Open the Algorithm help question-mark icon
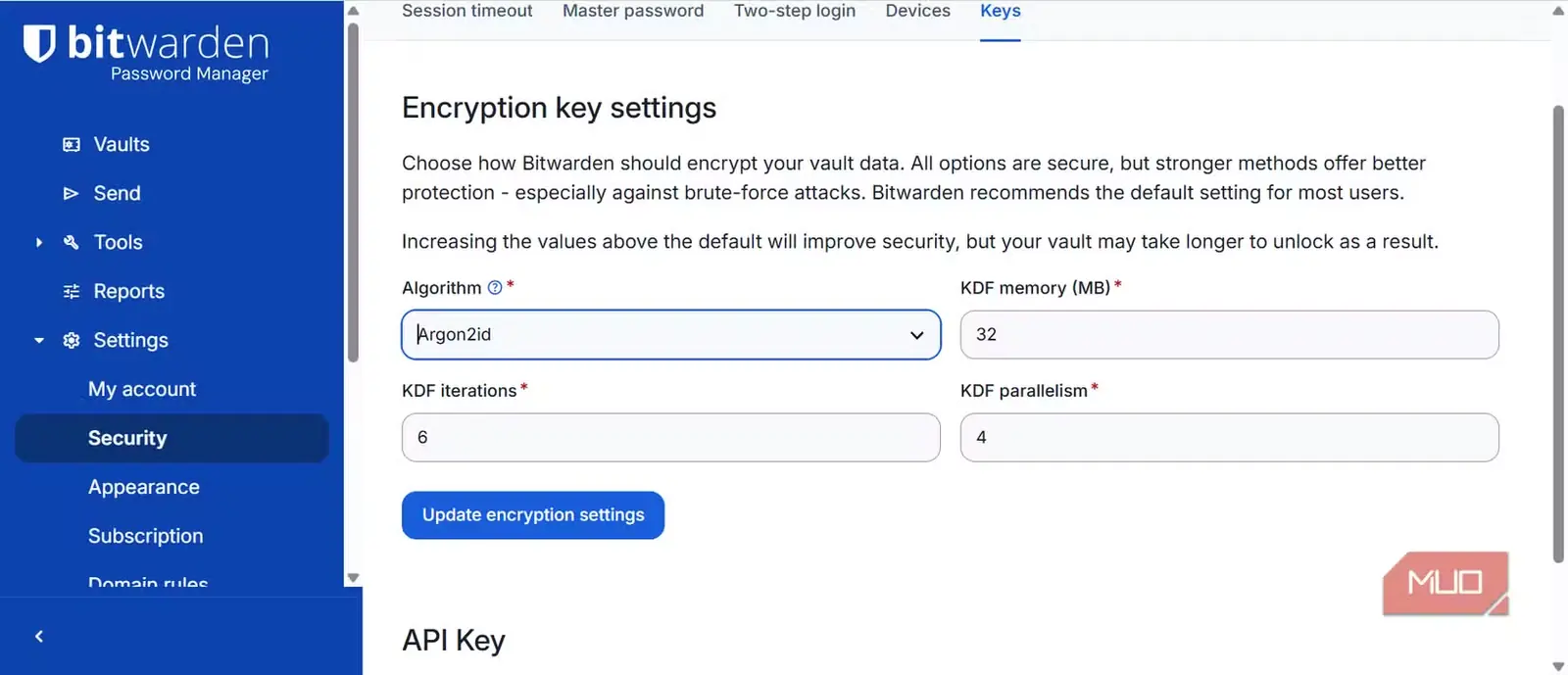Viewport: 1568px width, 675px height. tap(495, 287)
